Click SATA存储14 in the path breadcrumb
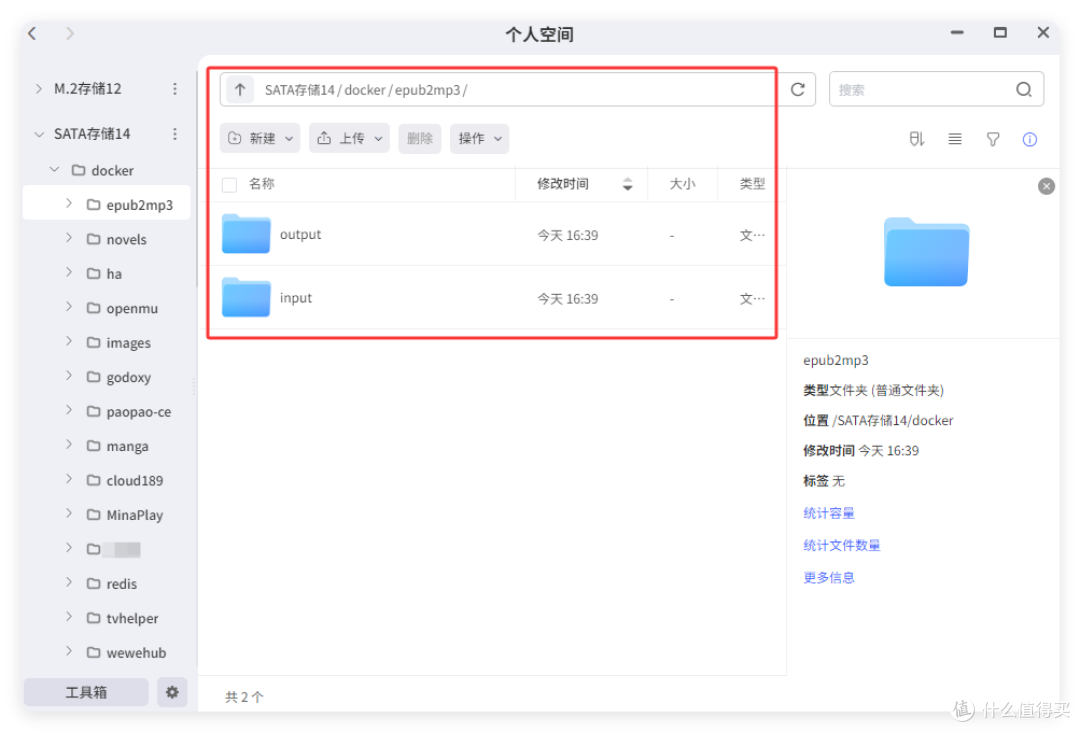This screenshot has height=732, width=1080. point(300,90)
